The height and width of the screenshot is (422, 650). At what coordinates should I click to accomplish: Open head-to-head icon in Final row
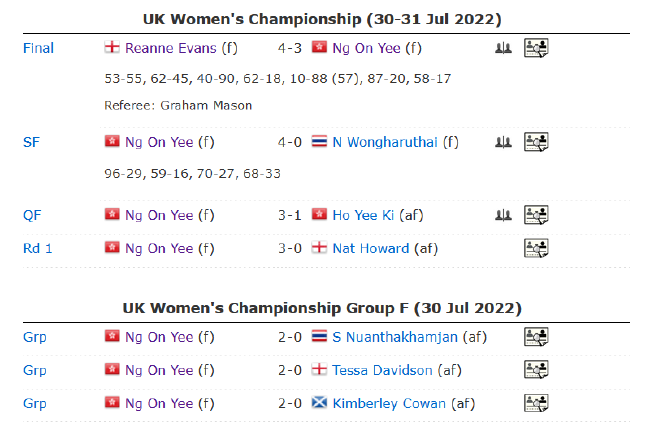[x=503, y=48]
